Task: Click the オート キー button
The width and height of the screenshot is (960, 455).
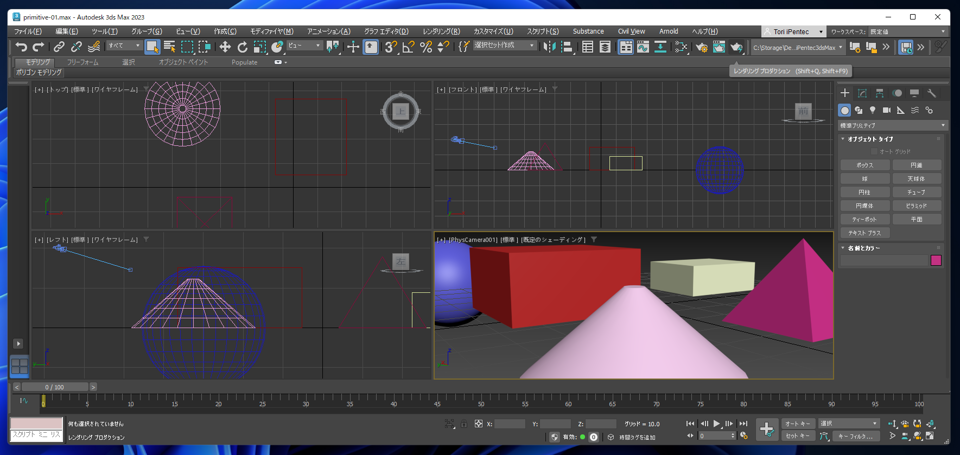Action: click(x=798, y=424)
